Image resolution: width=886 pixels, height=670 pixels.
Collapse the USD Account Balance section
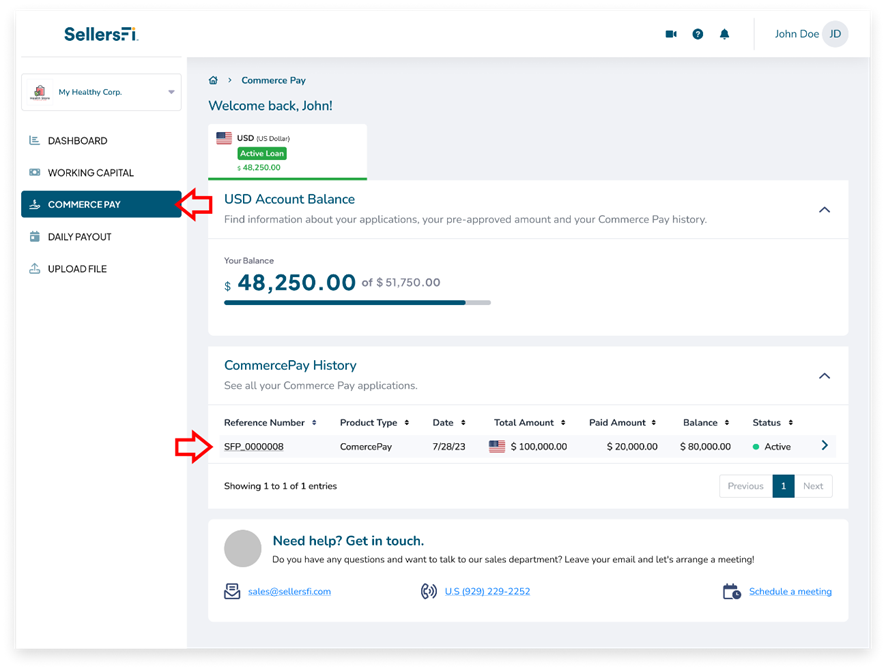[x=824, y=210]
